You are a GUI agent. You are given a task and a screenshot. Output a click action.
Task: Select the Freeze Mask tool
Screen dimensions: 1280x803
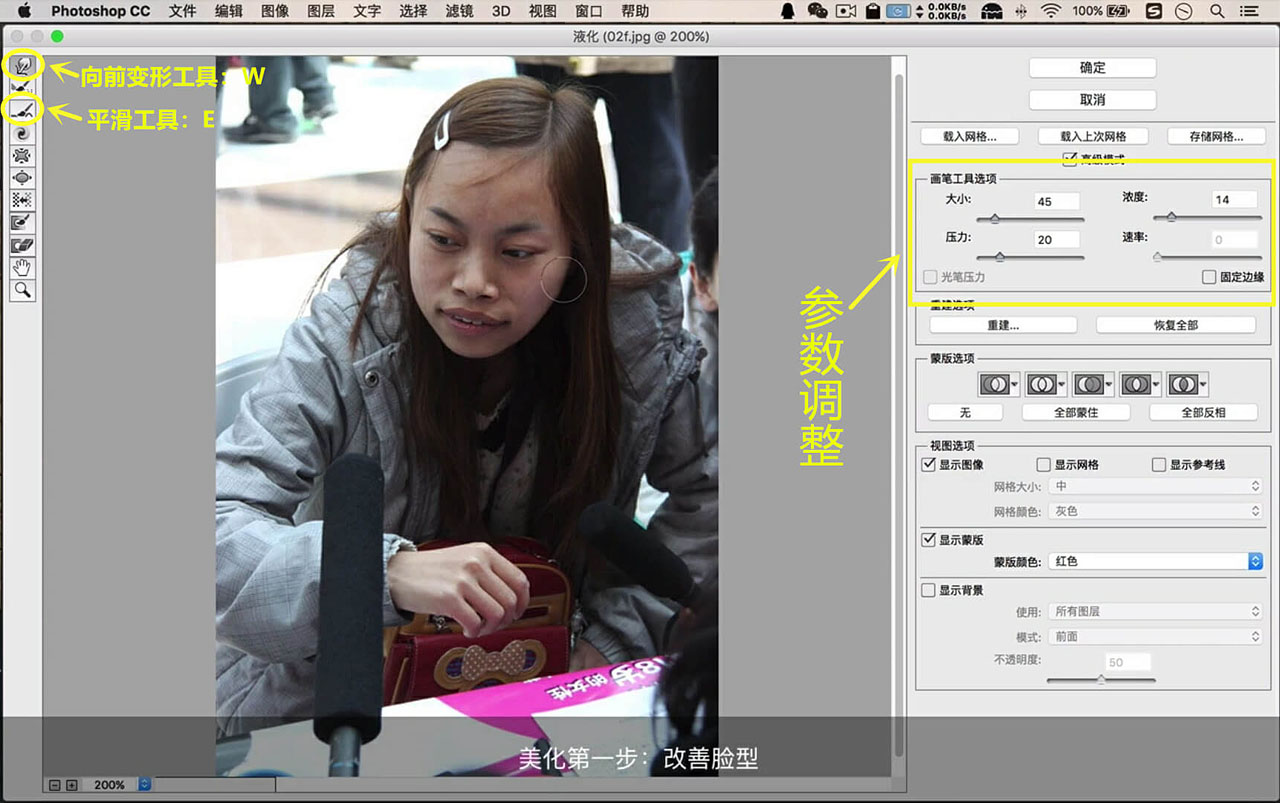pyautogui.click(x=22, y=222)
